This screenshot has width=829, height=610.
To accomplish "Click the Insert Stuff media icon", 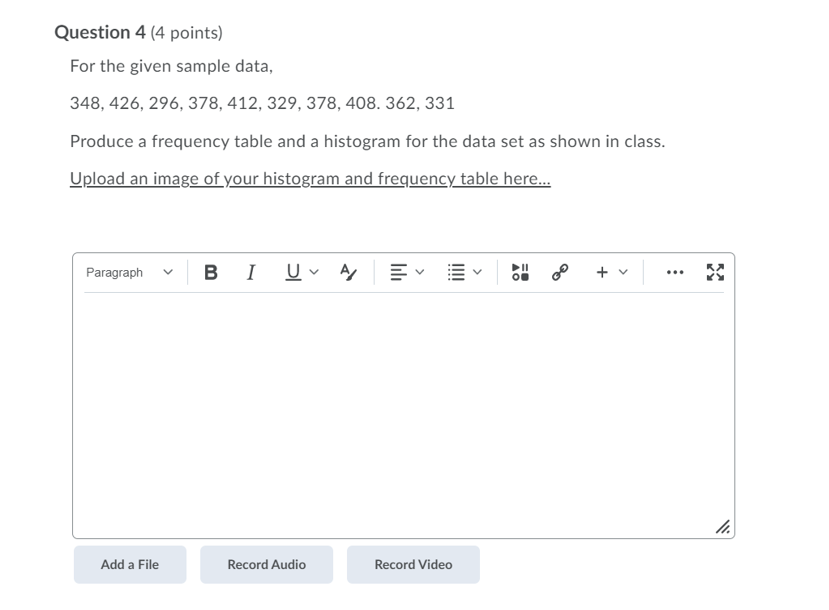I will [519, 271].
